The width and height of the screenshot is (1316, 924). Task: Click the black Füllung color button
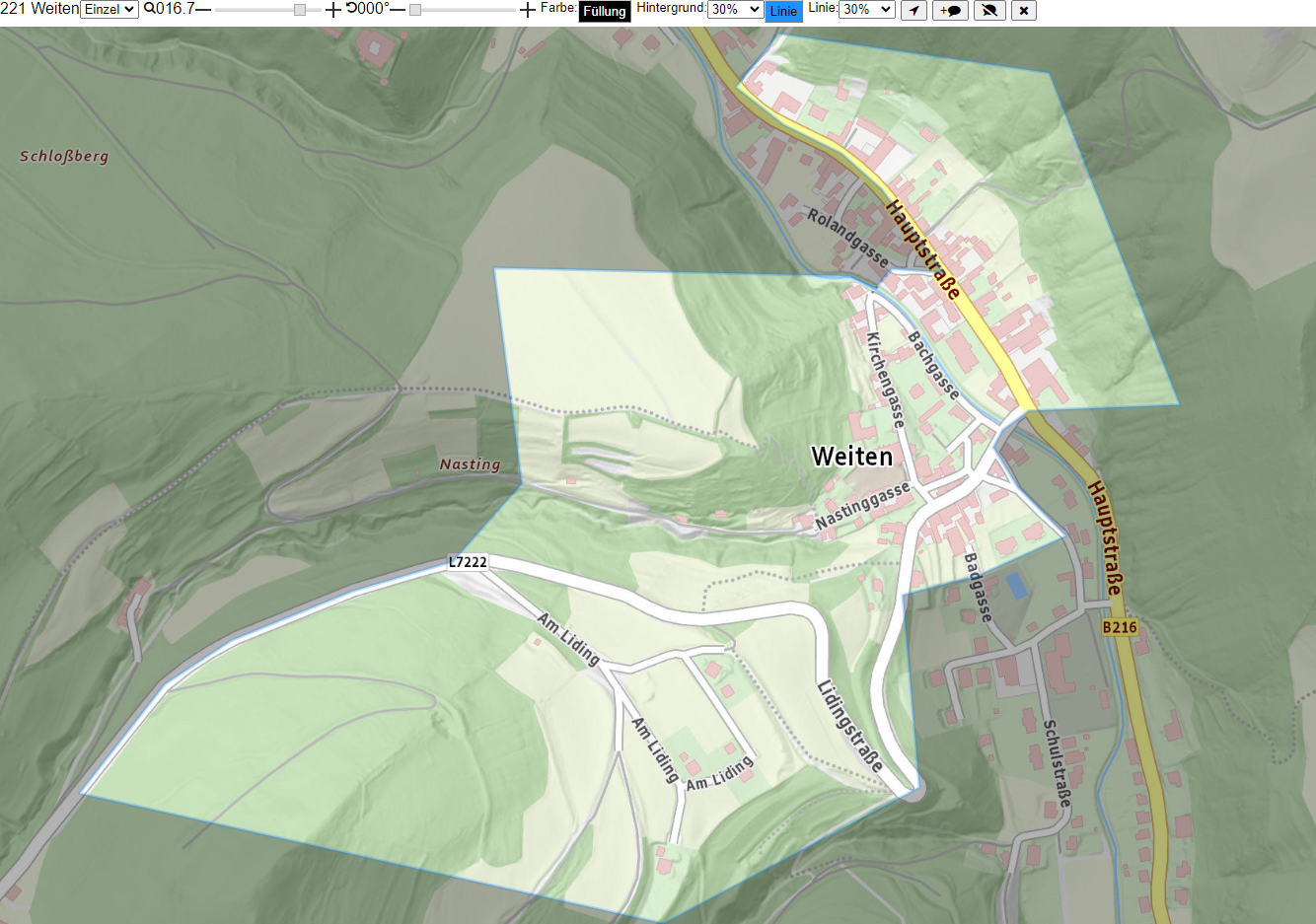pyautogui.click(x=605, y=11)
